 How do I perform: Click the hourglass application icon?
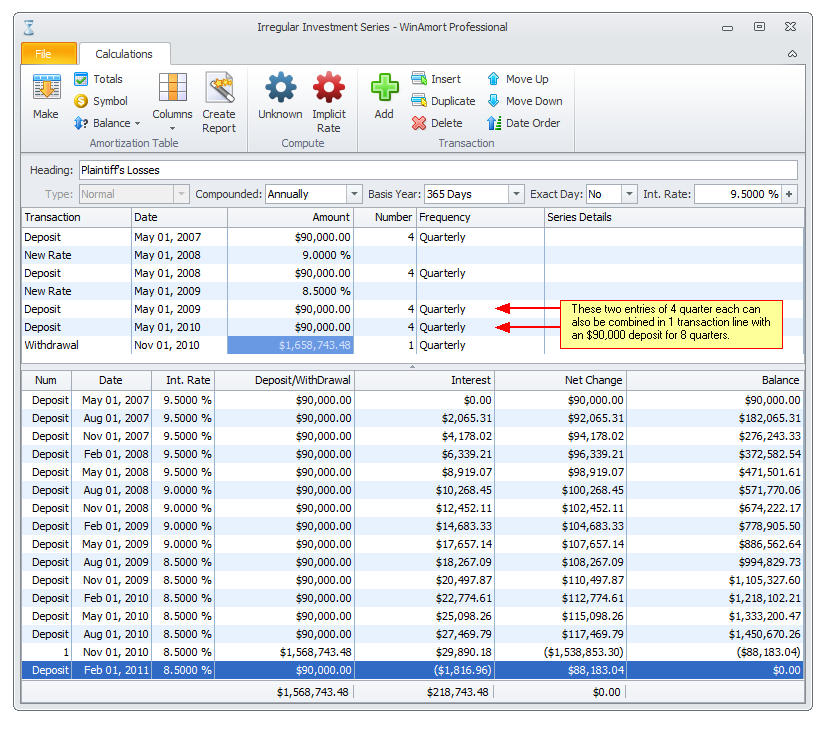pos(29,27)
